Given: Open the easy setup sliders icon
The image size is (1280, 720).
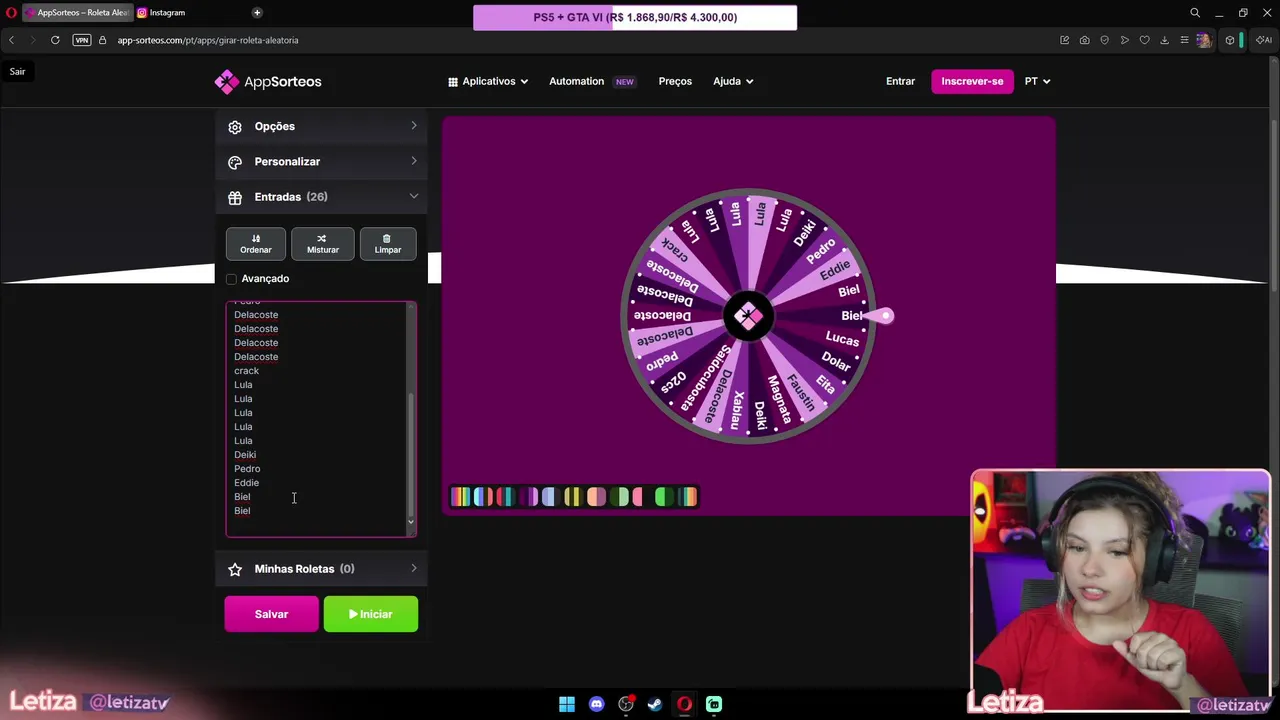Looking at the screenshot, I should tap(1184, 40).
